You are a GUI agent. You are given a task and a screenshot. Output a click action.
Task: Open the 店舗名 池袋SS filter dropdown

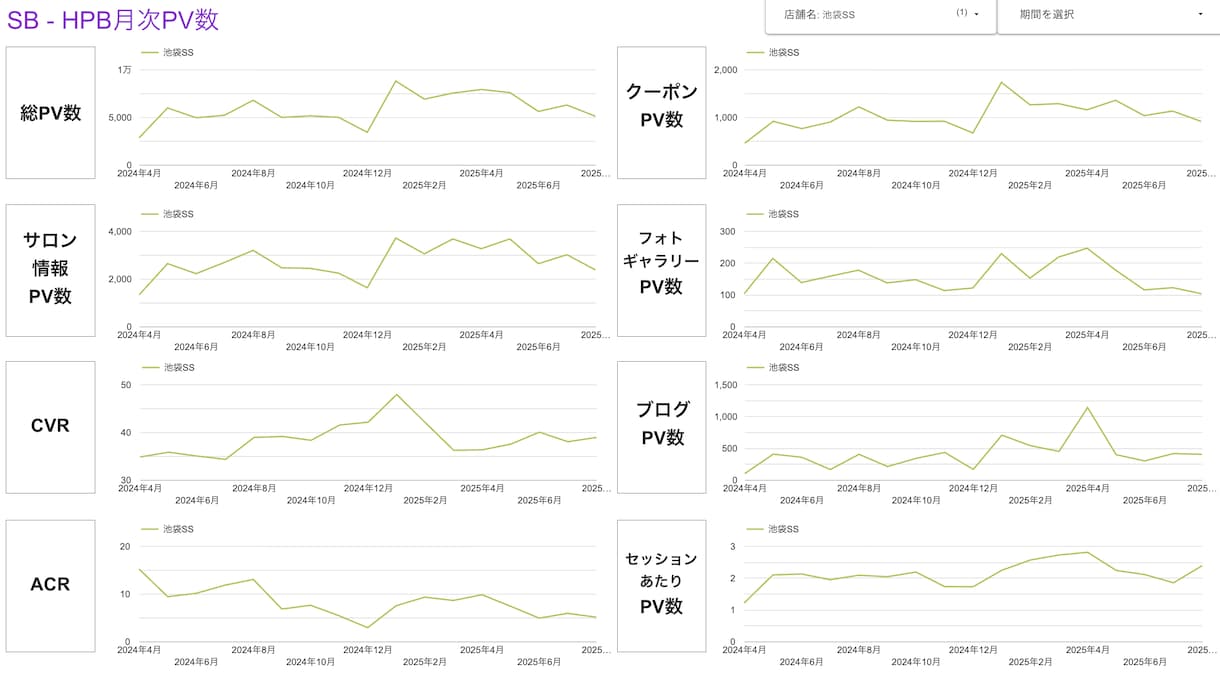tap(881, 15)
